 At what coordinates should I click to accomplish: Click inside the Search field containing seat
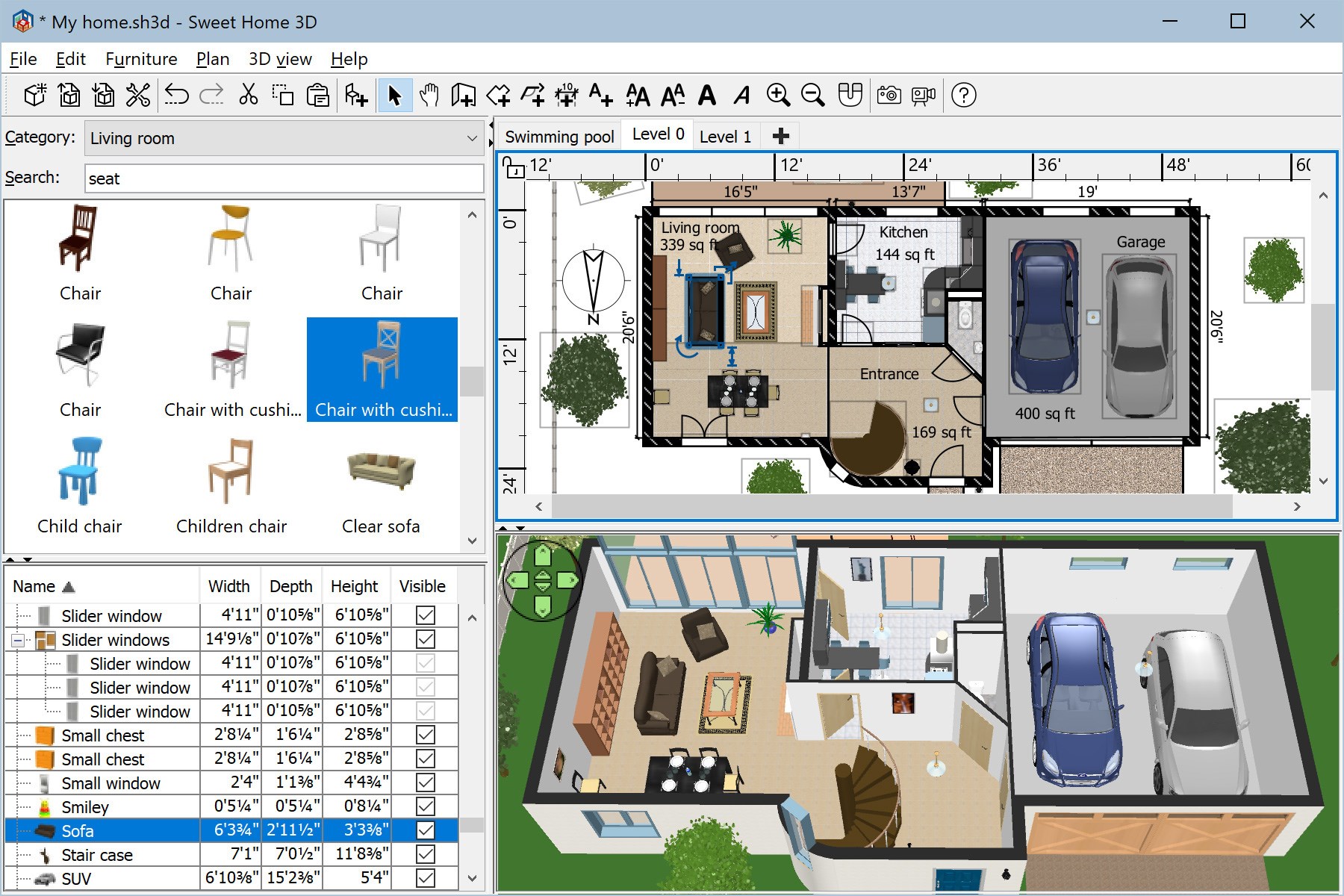[x=284, y=178]
